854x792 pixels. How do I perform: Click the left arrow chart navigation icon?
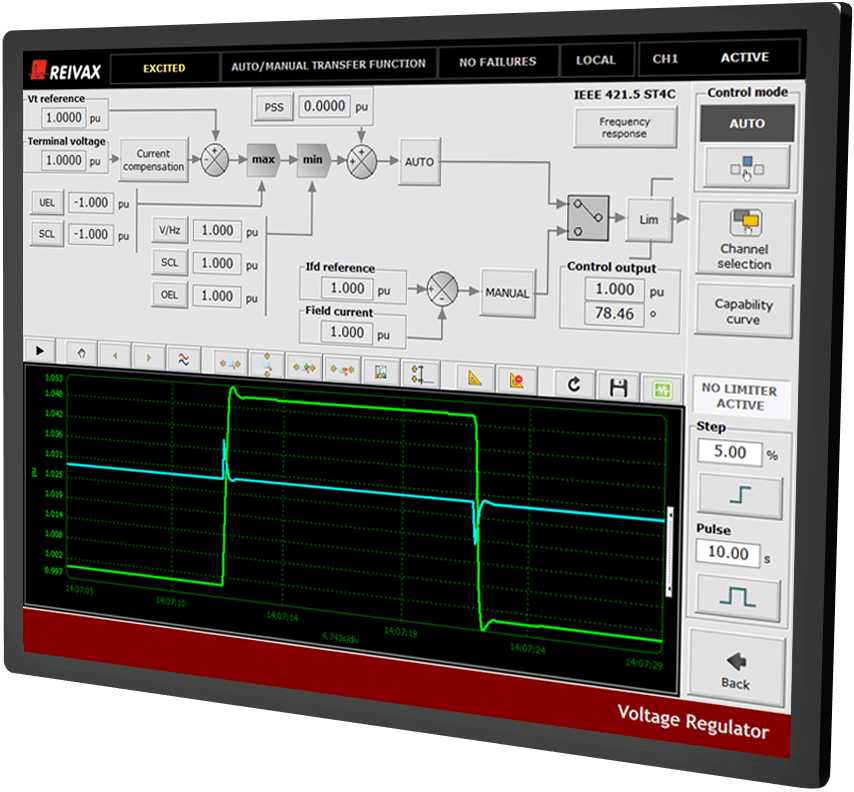point(115,356)
